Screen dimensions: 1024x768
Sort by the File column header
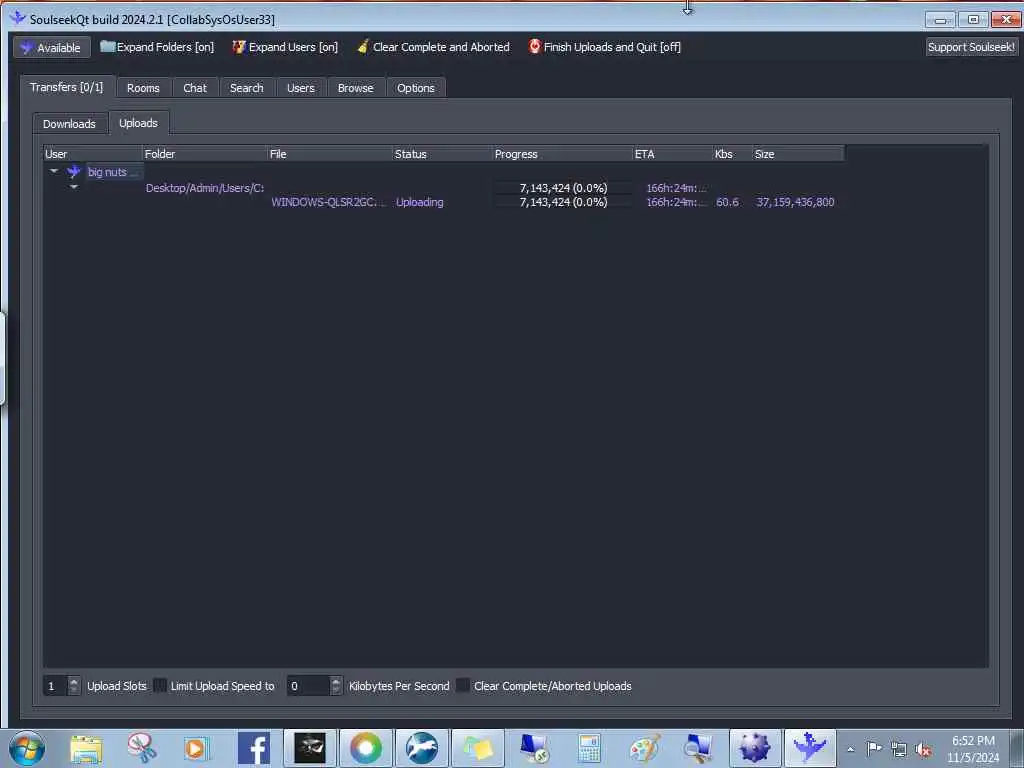pyautogui.click(x=330, y=154)
